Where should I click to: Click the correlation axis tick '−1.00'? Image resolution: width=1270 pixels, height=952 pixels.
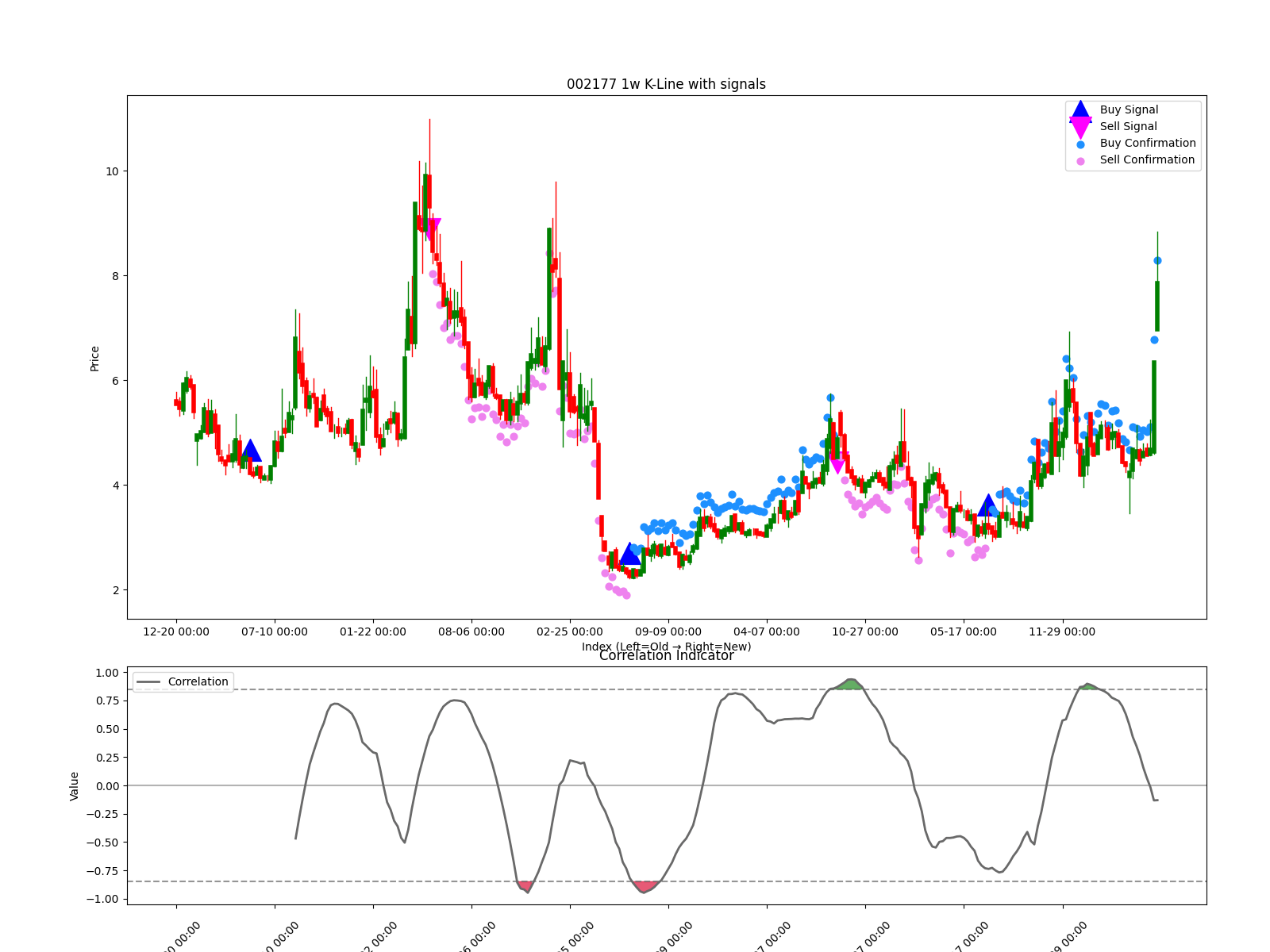tap(102, 899)
